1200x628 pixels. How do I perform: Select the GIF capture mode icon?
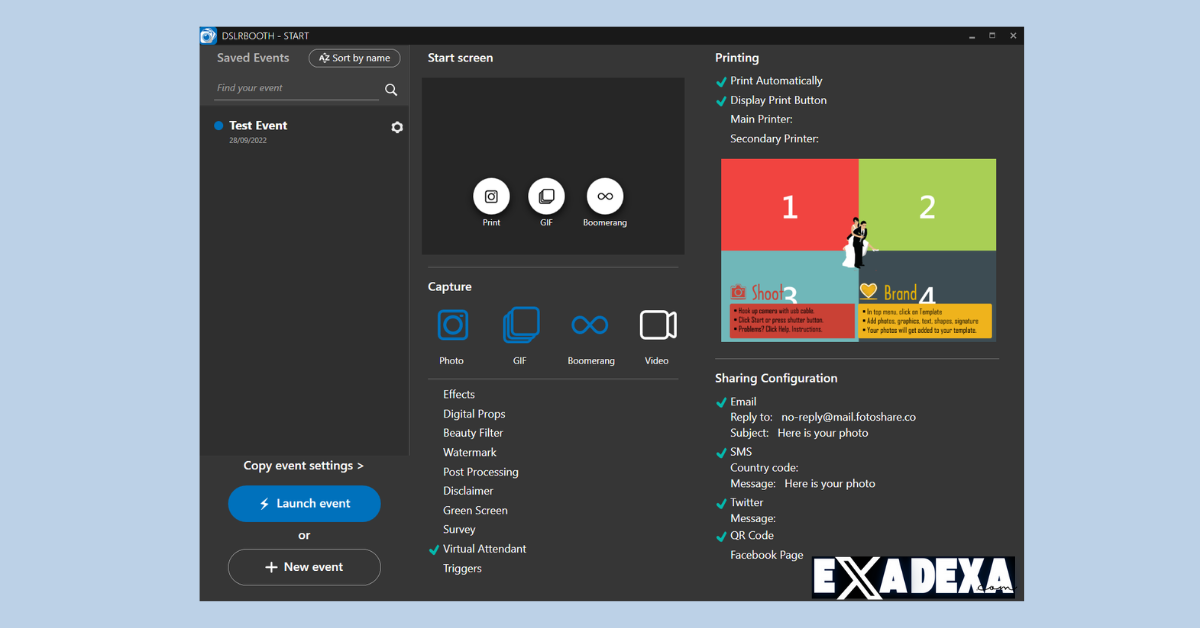(520, 325)
